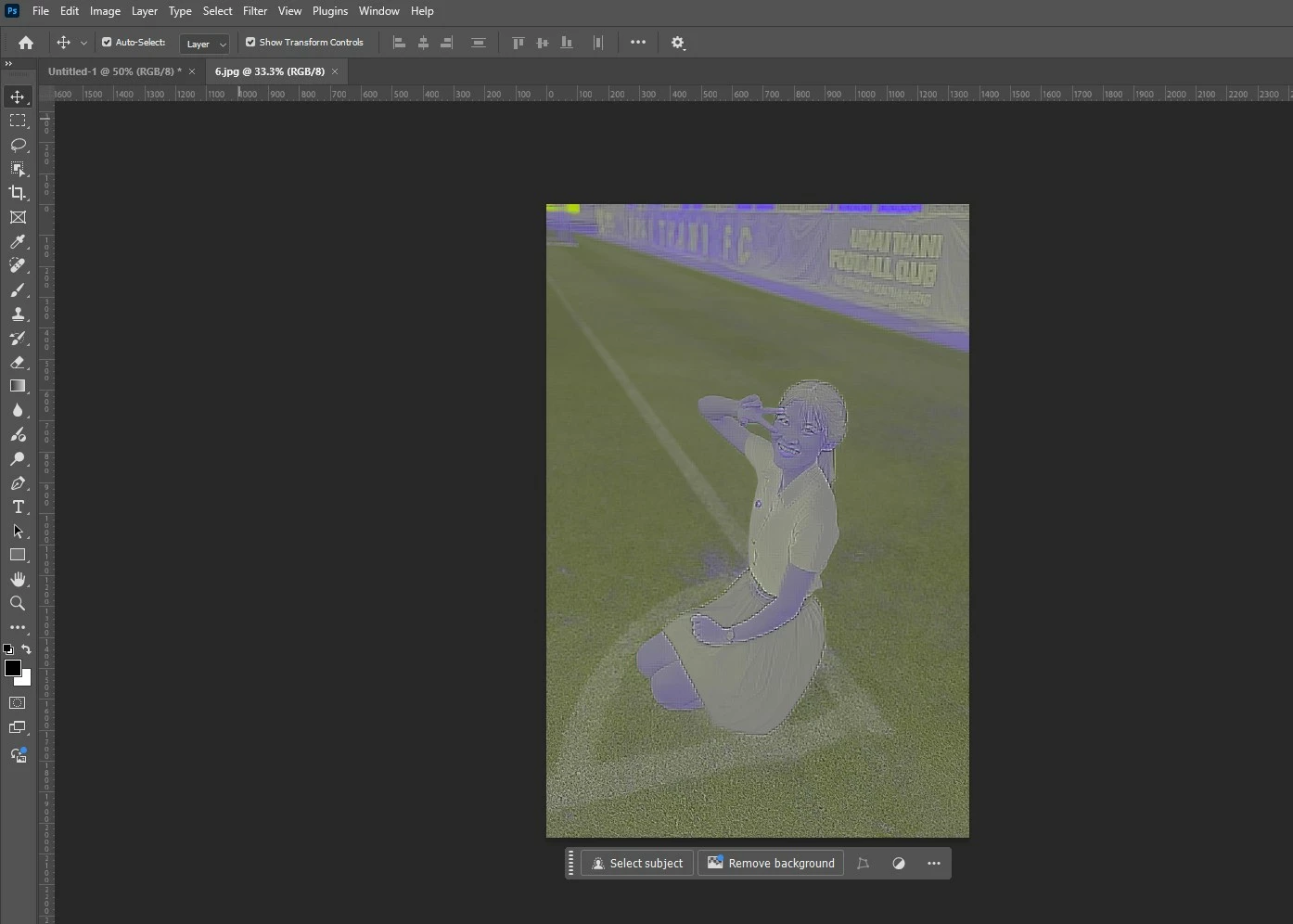Select the Path Selection tool

coord(18,531)
